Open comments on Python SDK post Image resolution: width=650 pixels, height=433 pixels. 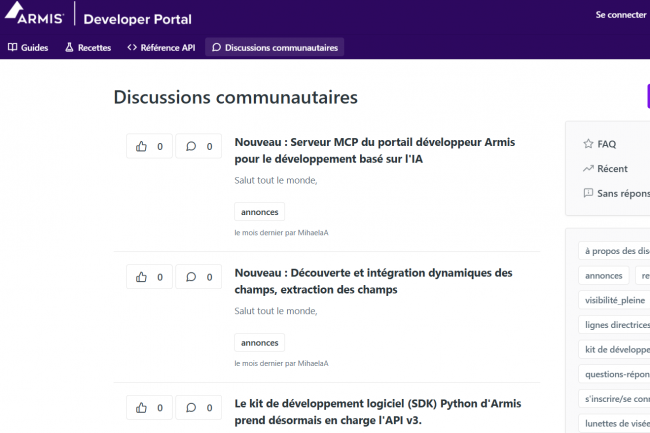(199, 407)
